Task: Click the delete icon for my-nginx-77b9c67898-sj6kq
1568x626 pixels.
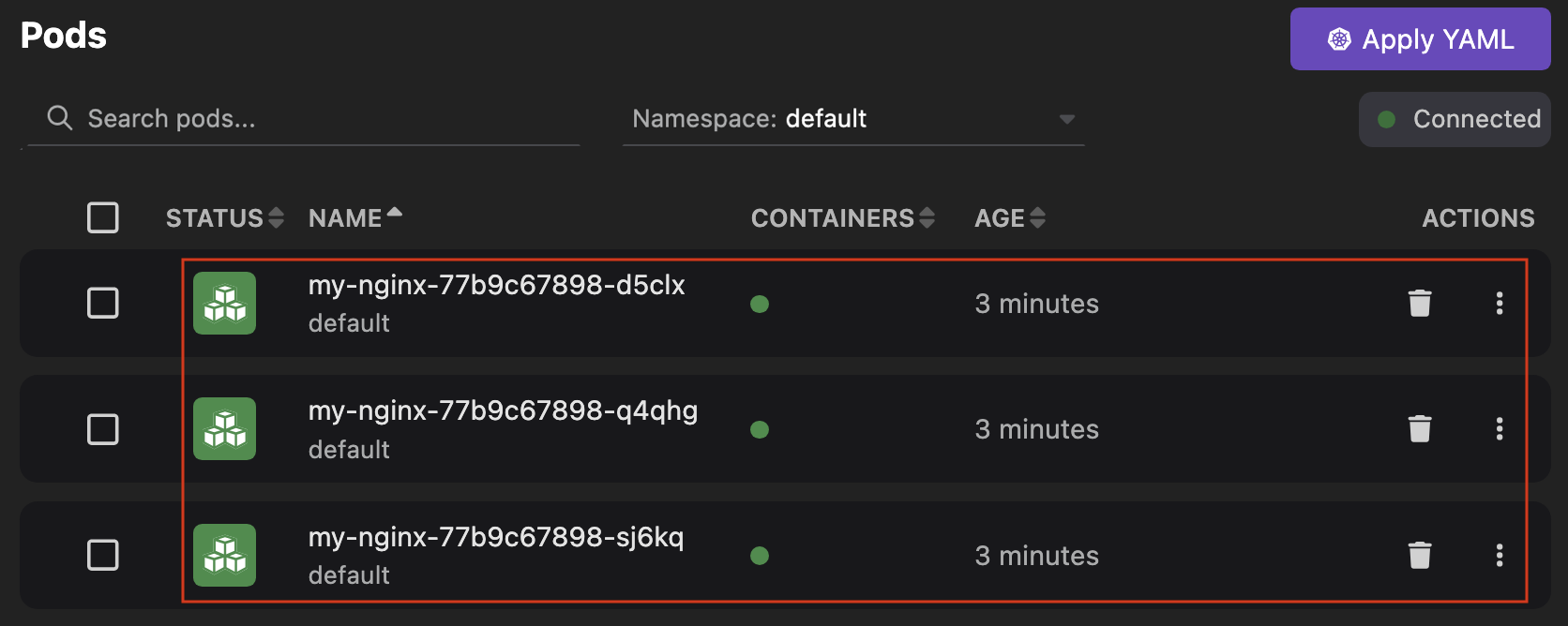Action: point(1419,555)
